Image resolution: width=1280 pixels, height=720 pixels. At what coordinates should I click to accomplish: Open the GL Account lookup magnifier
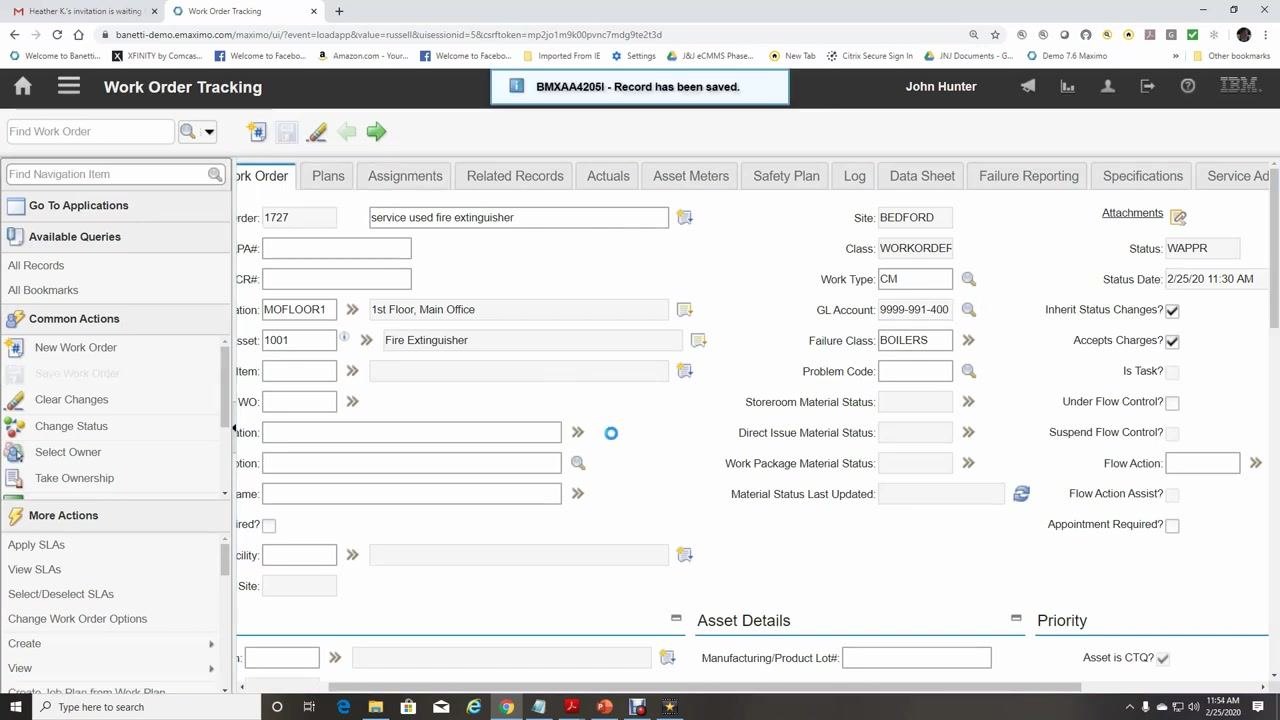point(968,310)
